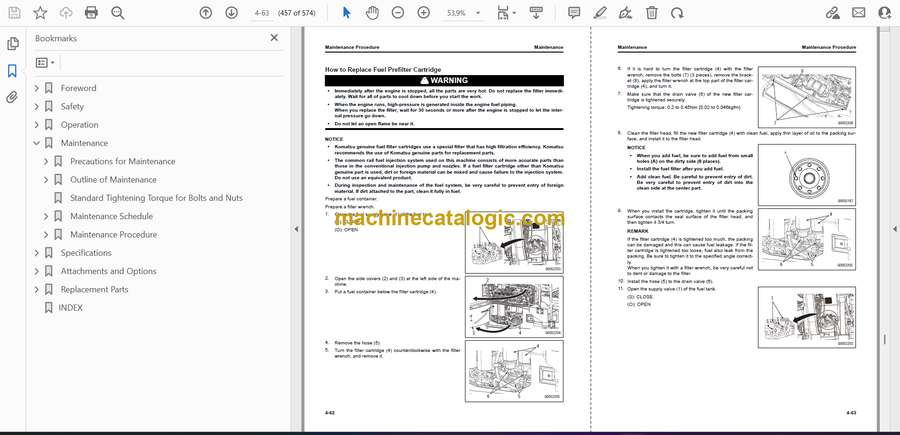Close the Bookmarks panel
The width and height of the screenshot is (900, 435).
[274, 38]
